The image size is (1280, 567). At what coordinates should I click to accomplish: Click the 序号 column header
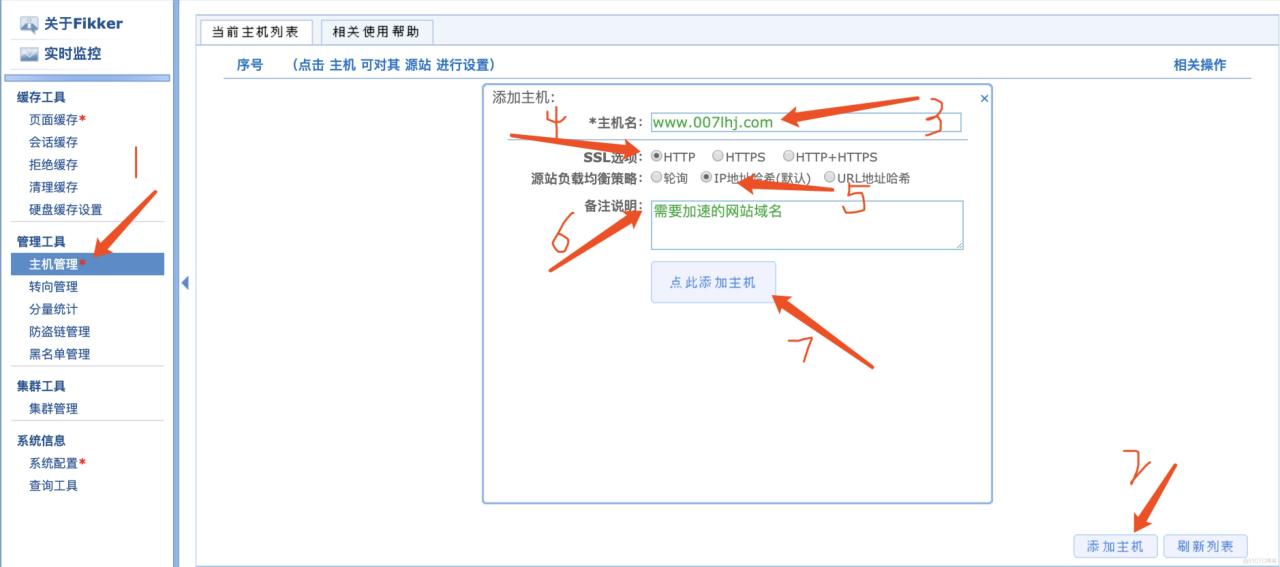pos(250,65)
